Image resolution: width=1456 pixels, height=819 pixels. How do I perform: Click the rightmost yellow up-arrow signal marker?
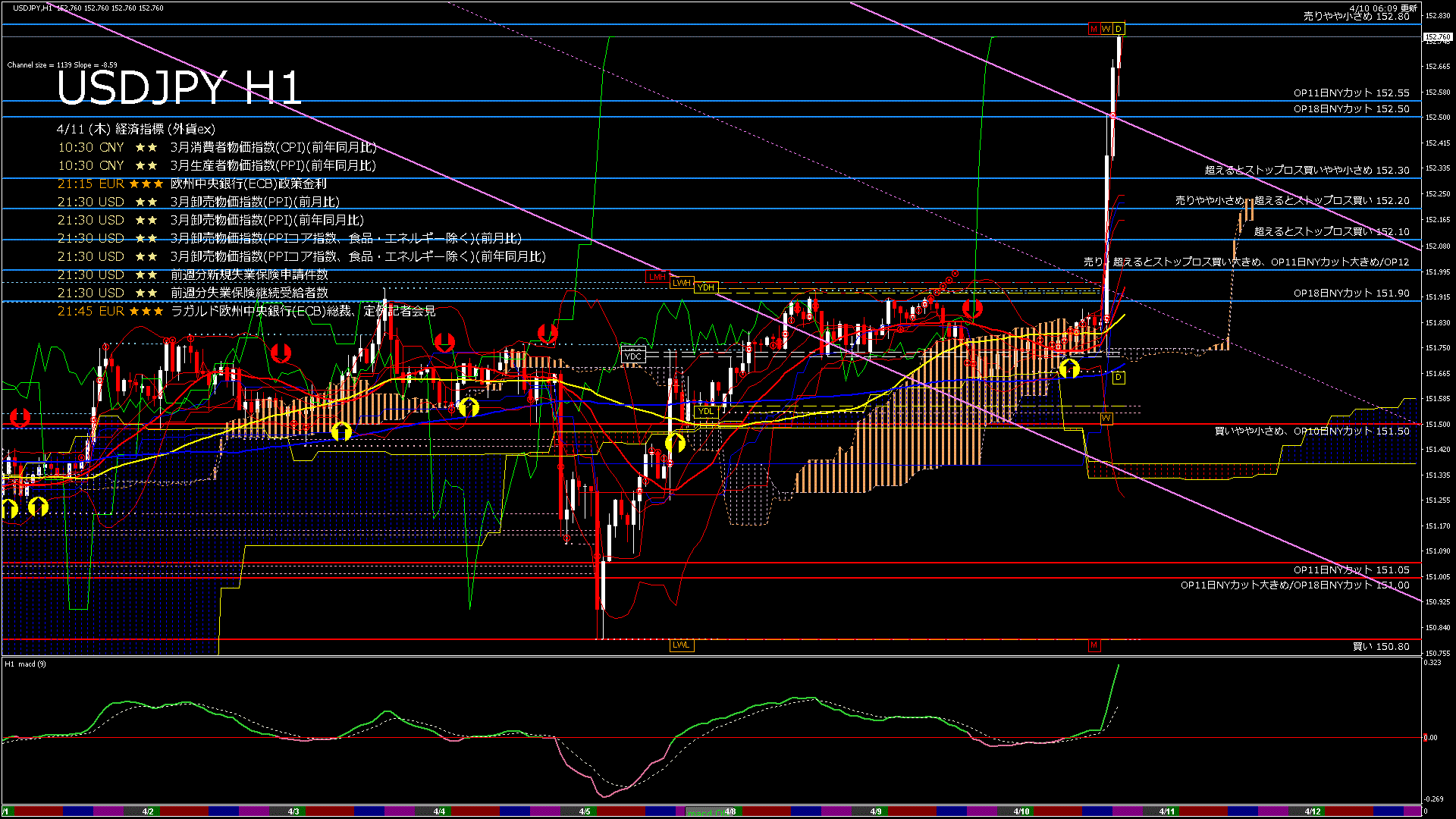tap(1069, 369)
